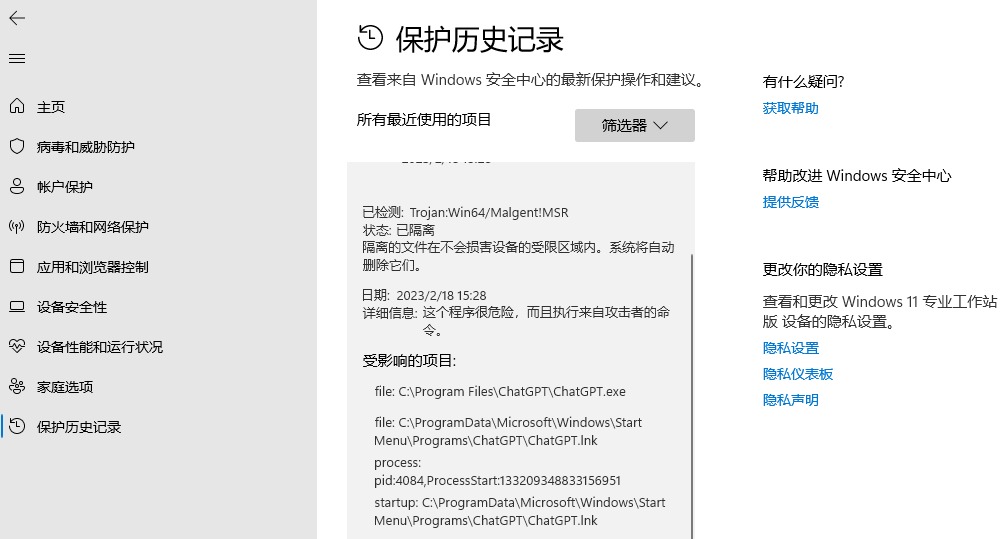This screenshot has height=539, width=1007.
Task: Go to 家庭选项 section
Action: [65, 387]
